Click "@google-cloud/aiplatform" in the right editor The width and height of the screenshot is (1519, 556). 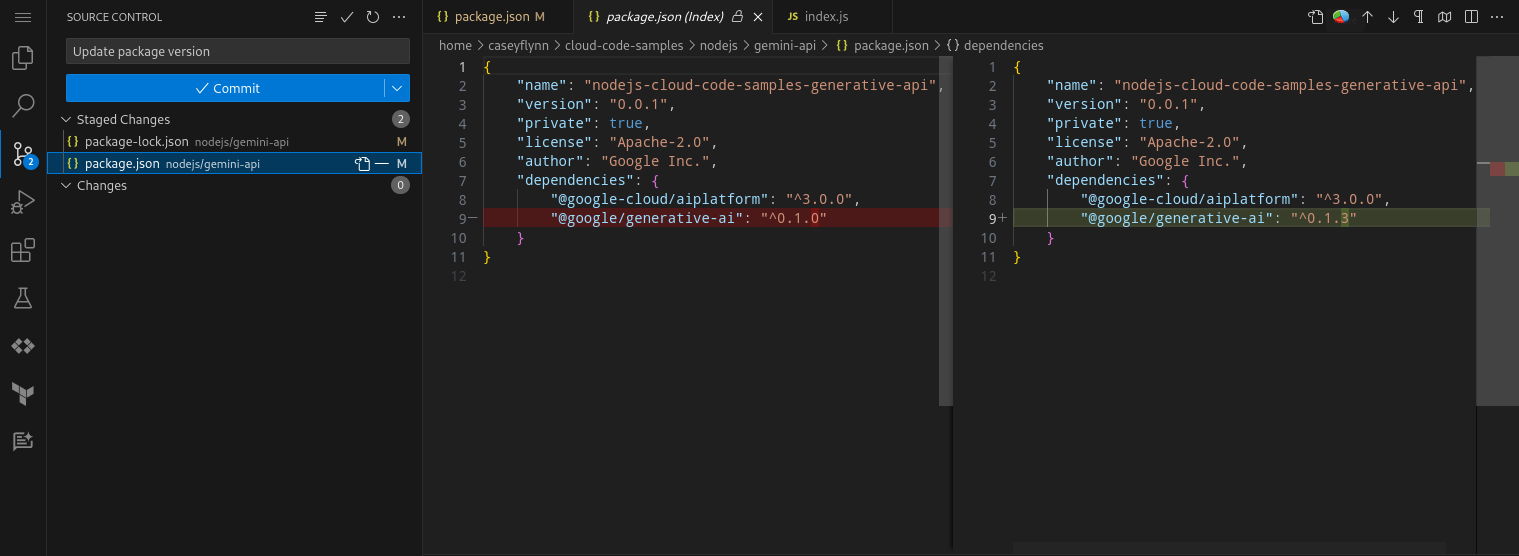(1190, 199)
